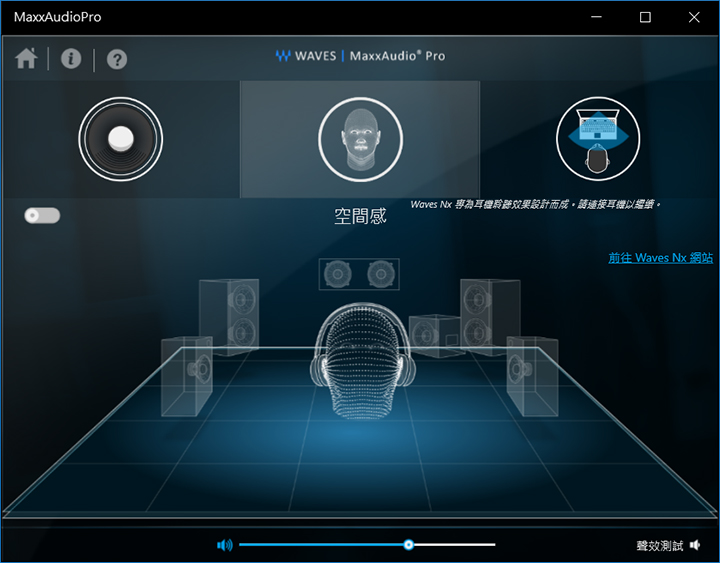Click the rear left surround speaker
The image size is (720, 563).
187,376
